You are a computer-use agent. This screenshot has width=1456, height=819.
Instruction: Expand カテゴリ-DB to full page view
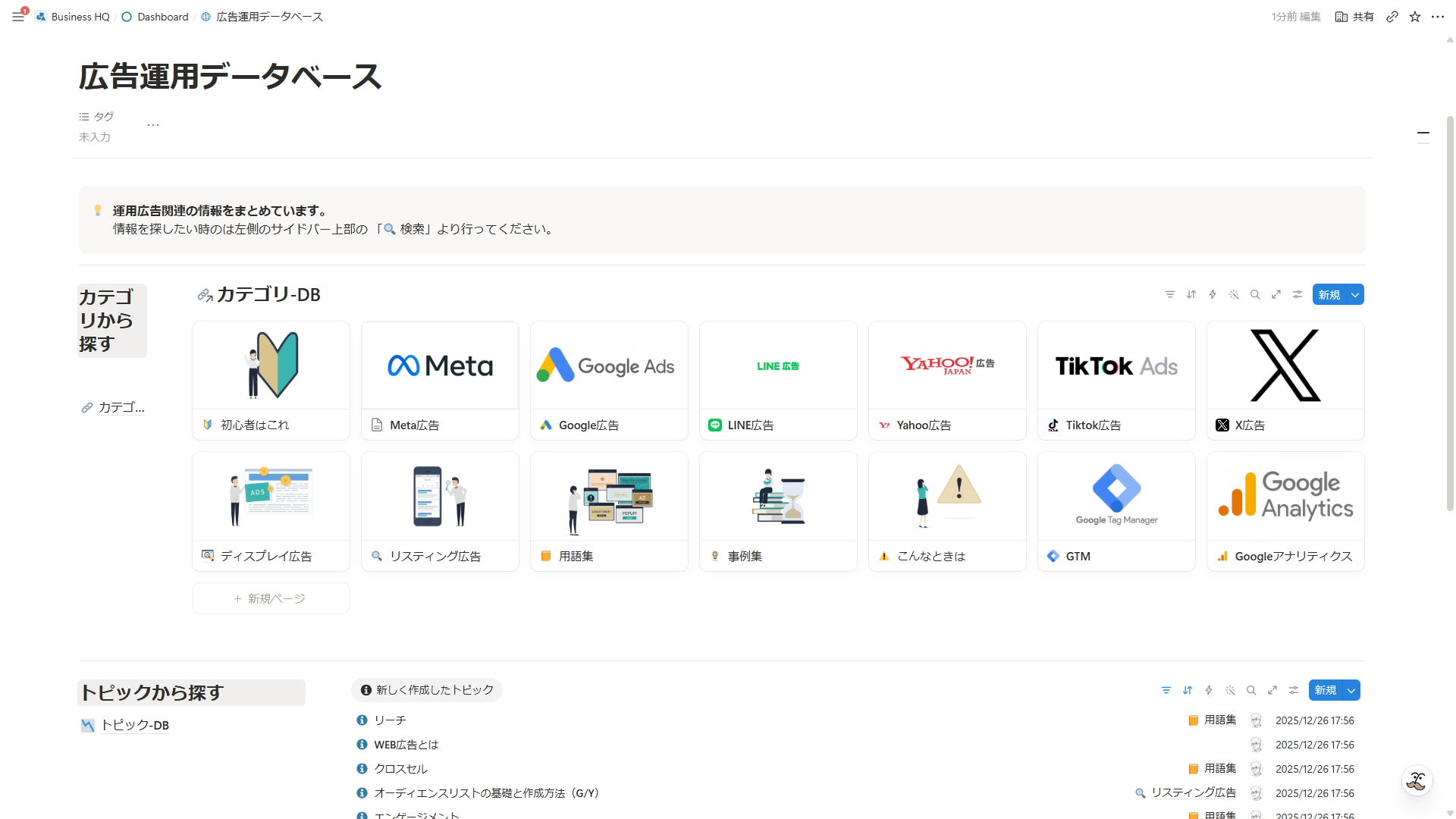coord(1276,294)
